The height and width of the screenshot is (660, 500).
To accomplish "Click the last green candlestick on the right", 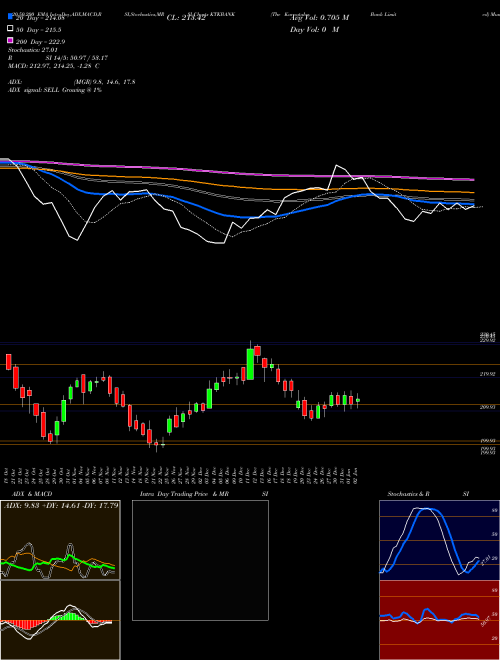I will pos(358,400).
